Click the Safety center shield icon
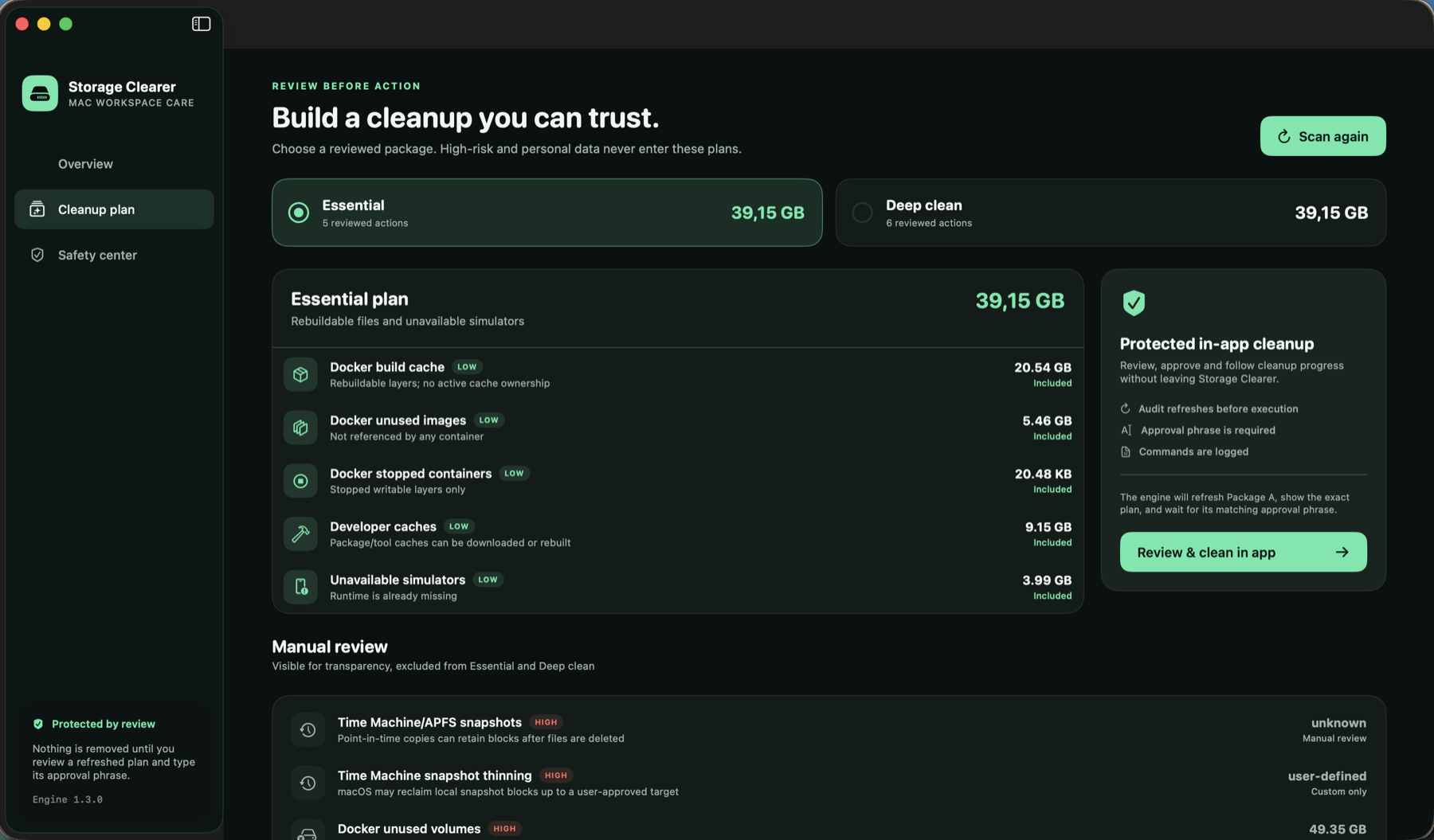 [x=37, y=255]
